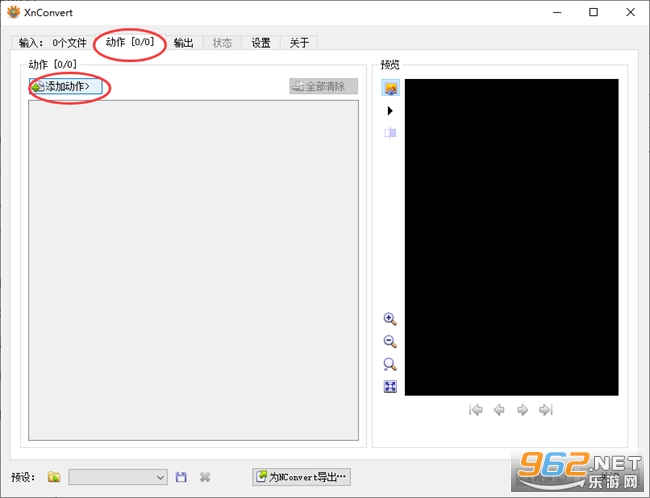Click the empty actions list area
Screen dimensions: 650x498
tap(193, 270)
